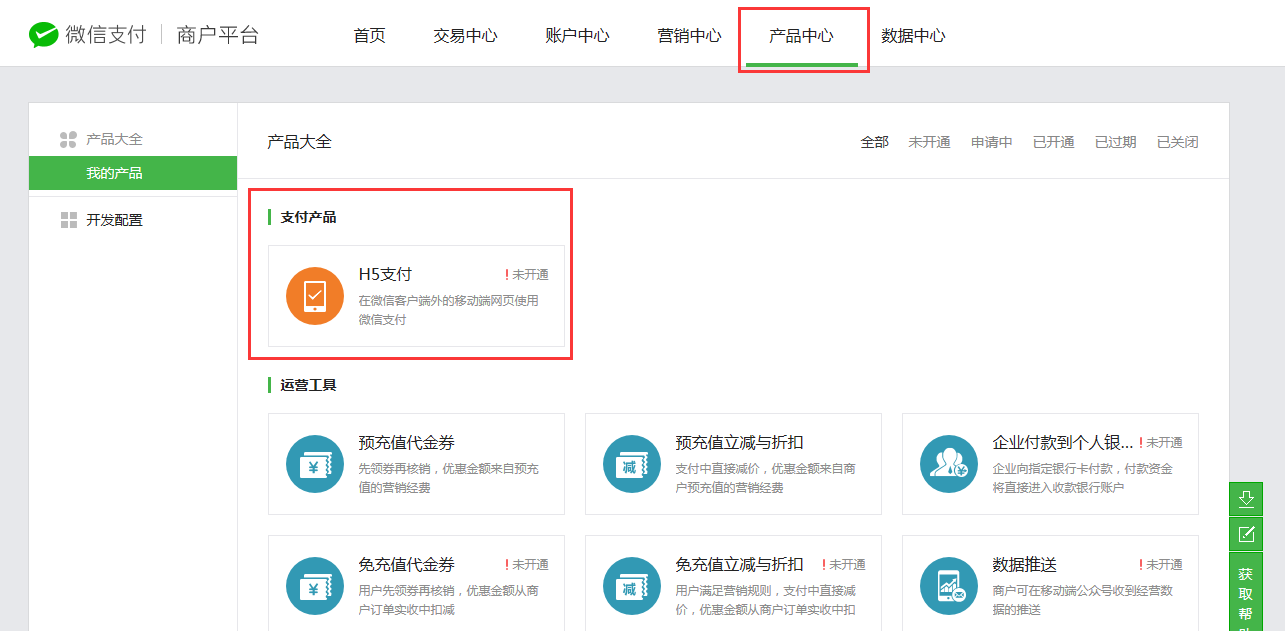Click the 获取帮助 help button
The height and width of the screenshot is (631, 1285).
[1245, 595]
